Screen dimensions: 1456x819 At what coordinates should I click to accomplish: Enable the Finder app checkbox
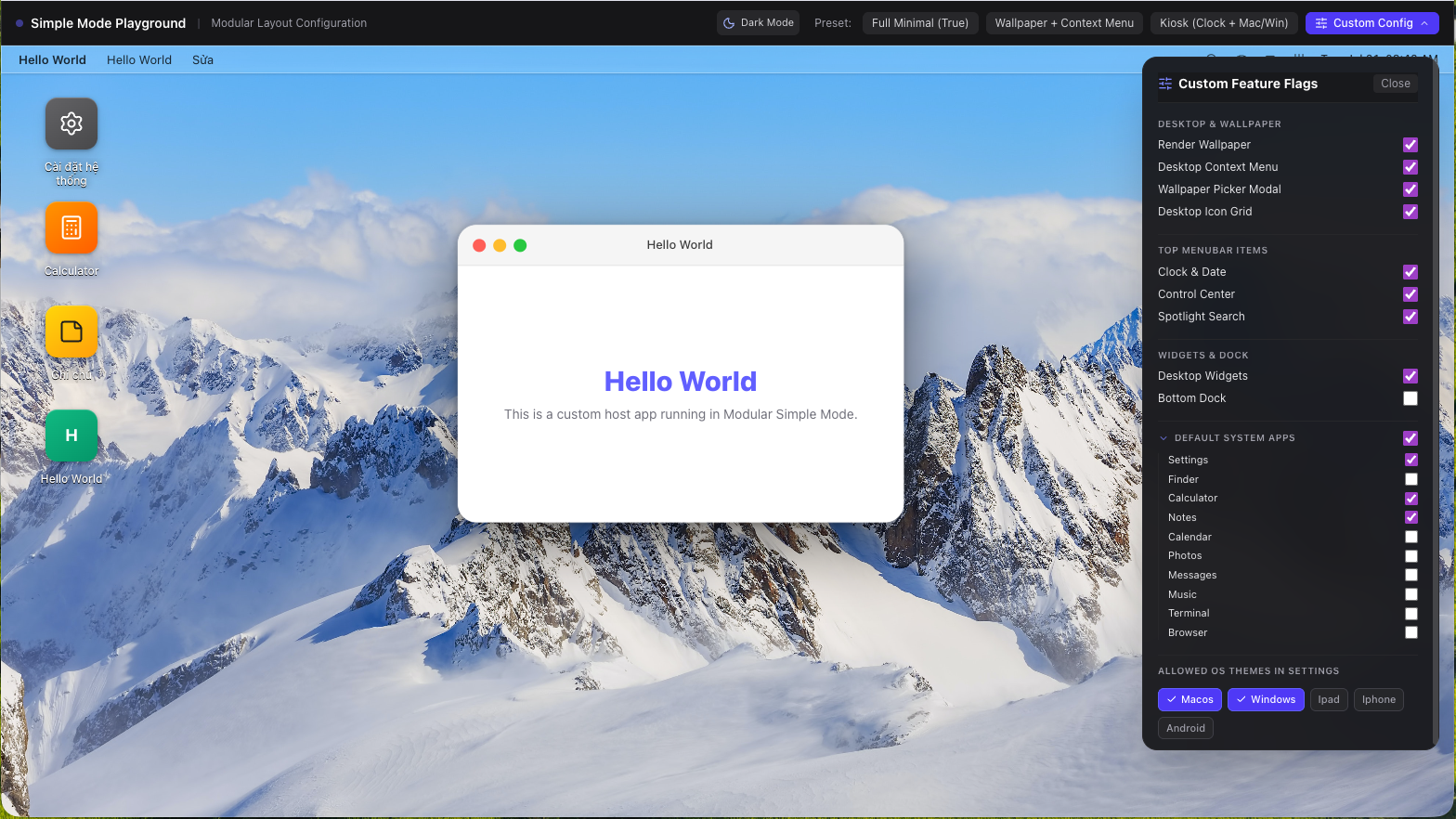pos(1411,479)
